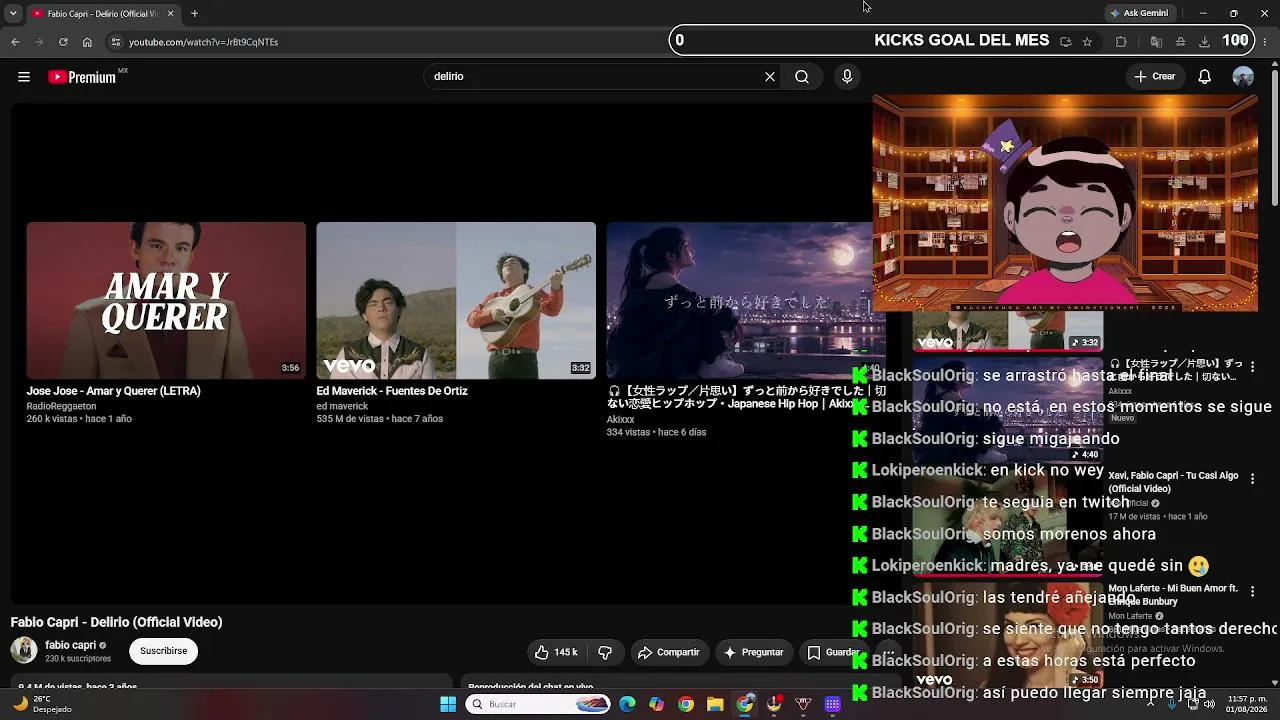Select the youtube.com address bar URL
Viewport: 1280px width, 720px height.
point(204,42)
